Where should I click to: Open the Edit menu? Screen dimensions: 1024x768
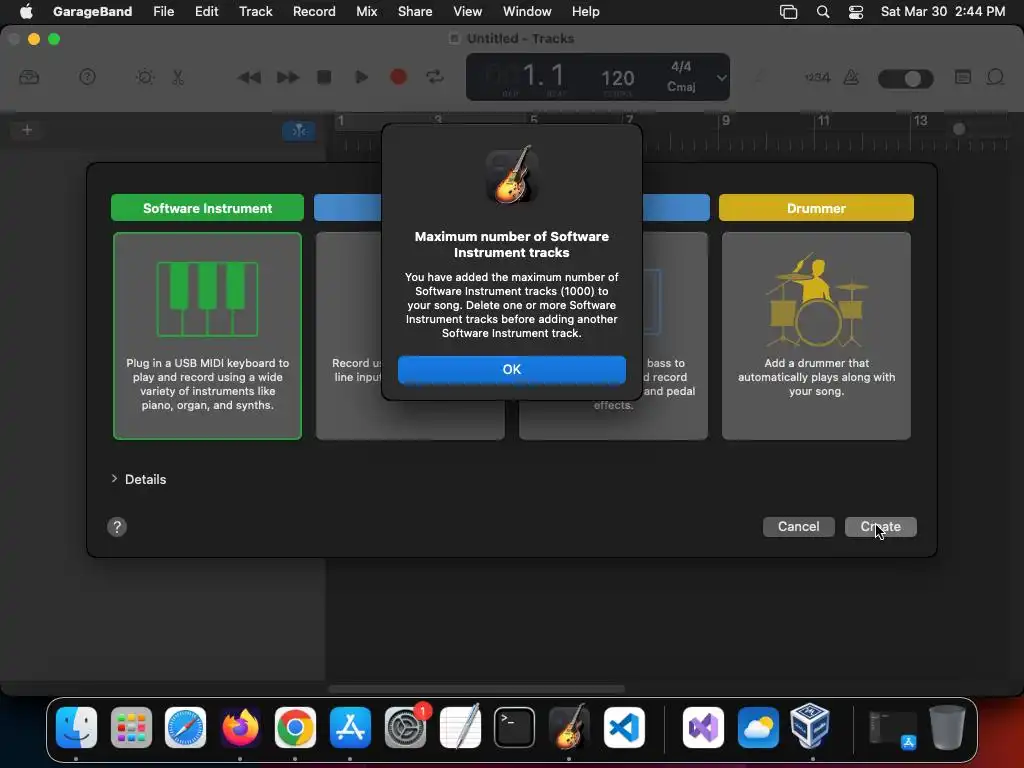point(206,11)
